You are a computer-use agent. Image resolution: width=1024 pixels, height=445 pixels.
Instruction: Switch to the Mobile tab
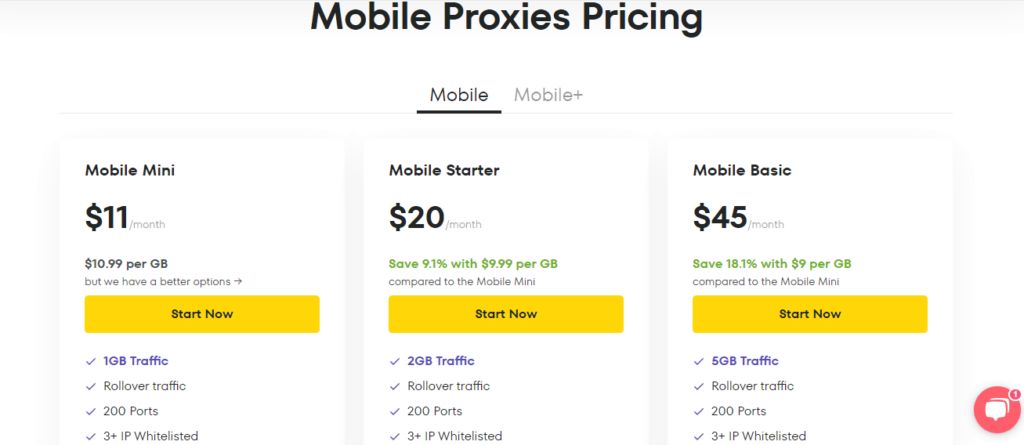pos(459,96)
